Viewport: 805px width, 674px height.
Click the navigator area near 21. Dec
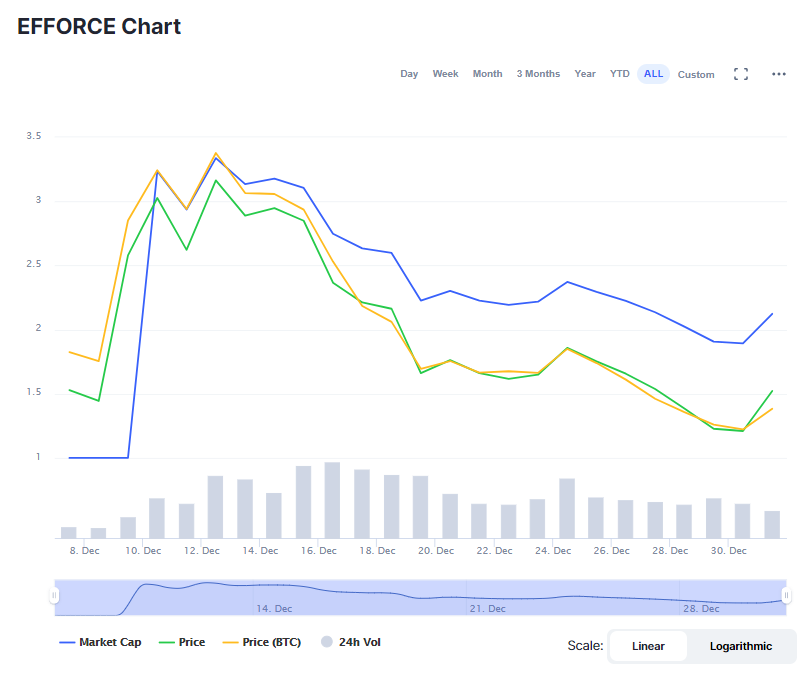pyautogui.click(x=487, y=608)
